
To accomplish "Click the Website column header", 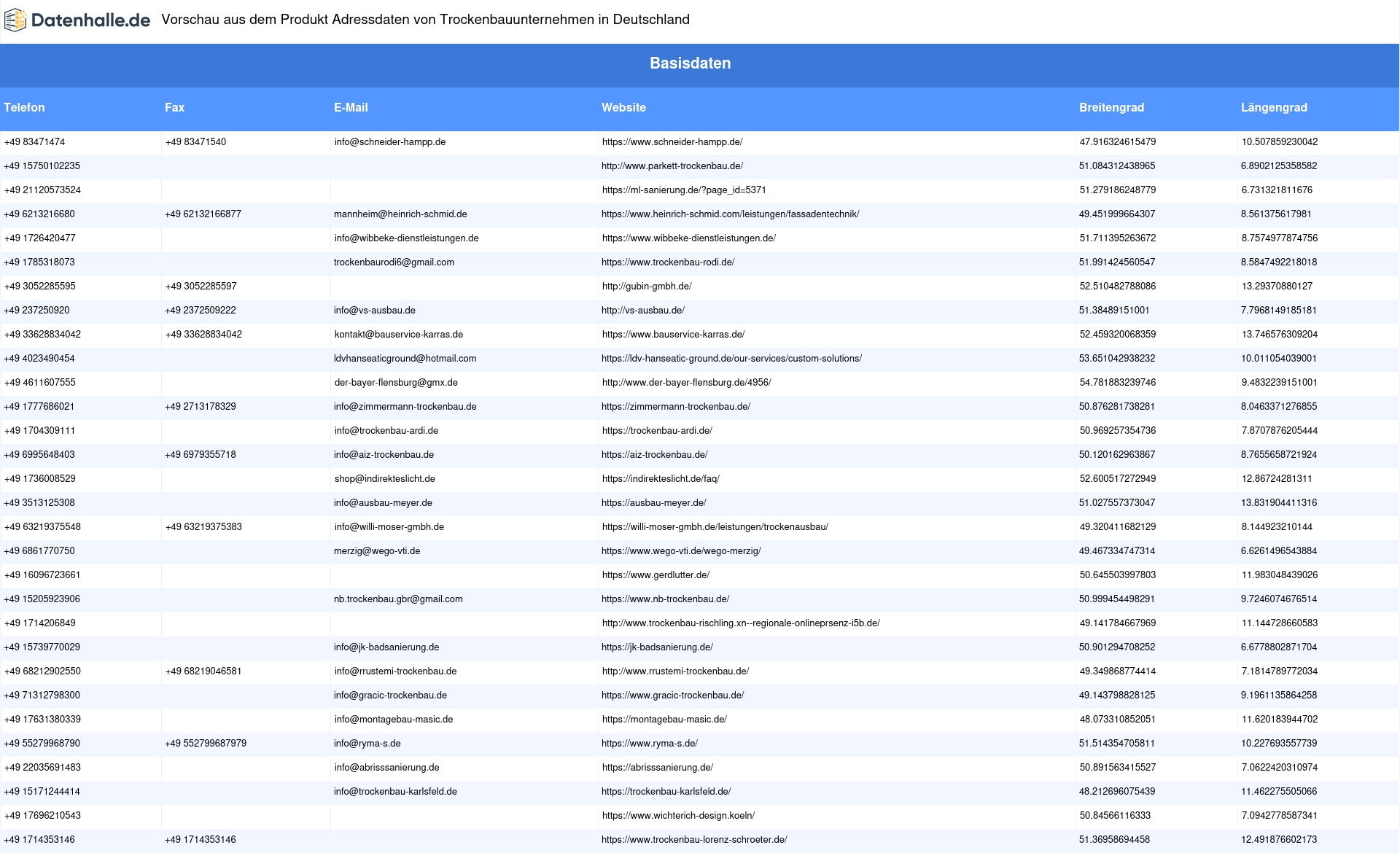I will tap(623, 107).
